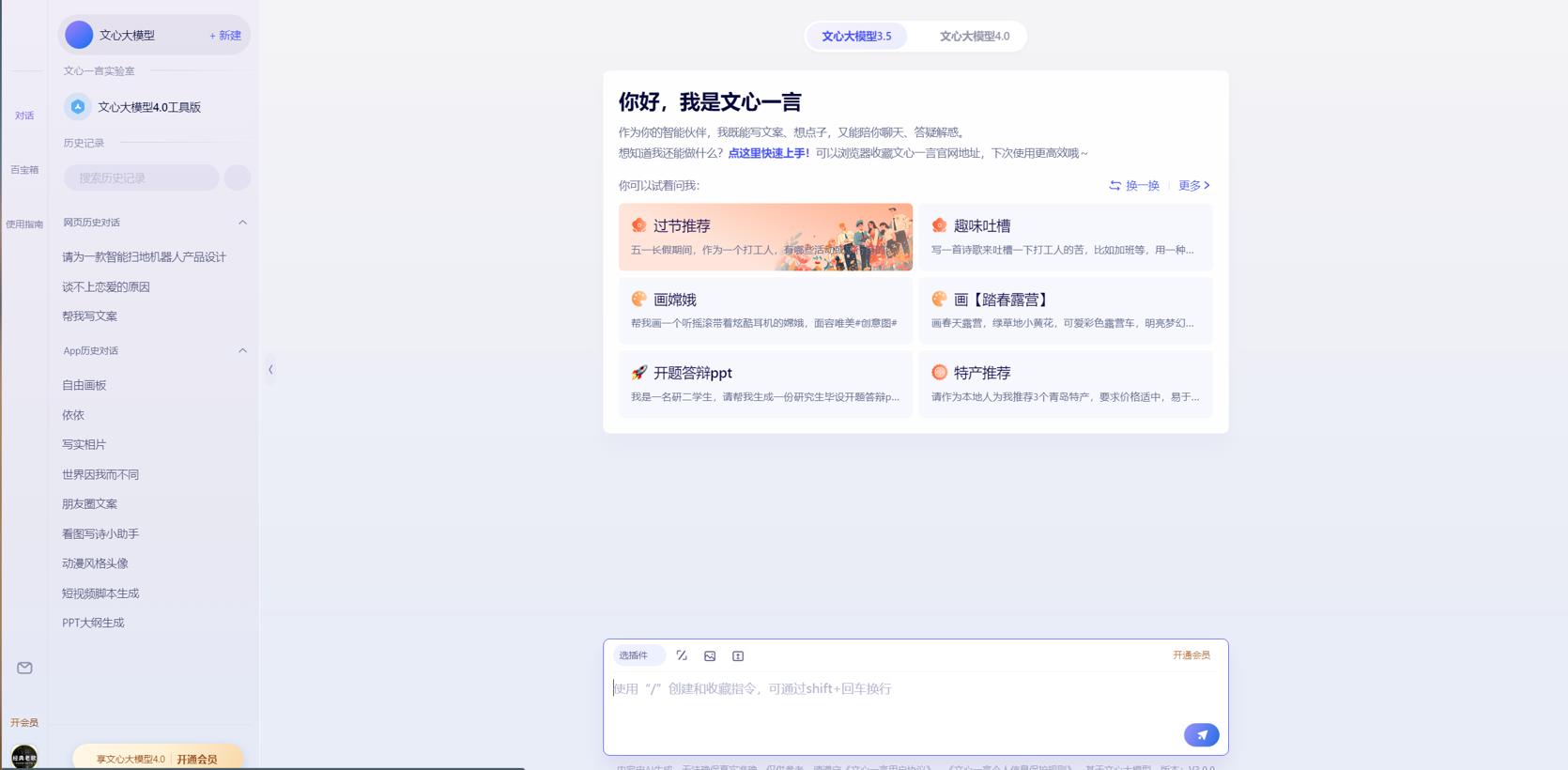This screenshot has width=1568, height=770.
Task: Click the file upload icon above the input box
Action: coord(738,655)
